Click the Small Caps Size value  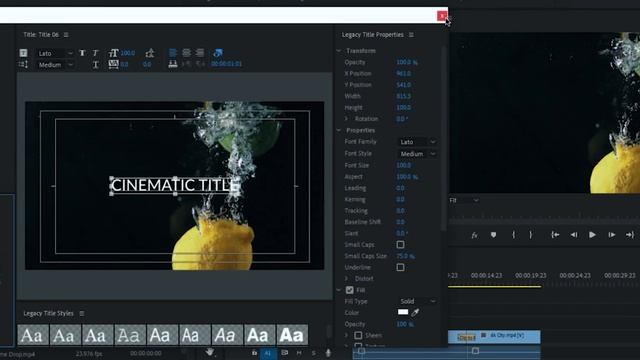click(x=405, y=256)
